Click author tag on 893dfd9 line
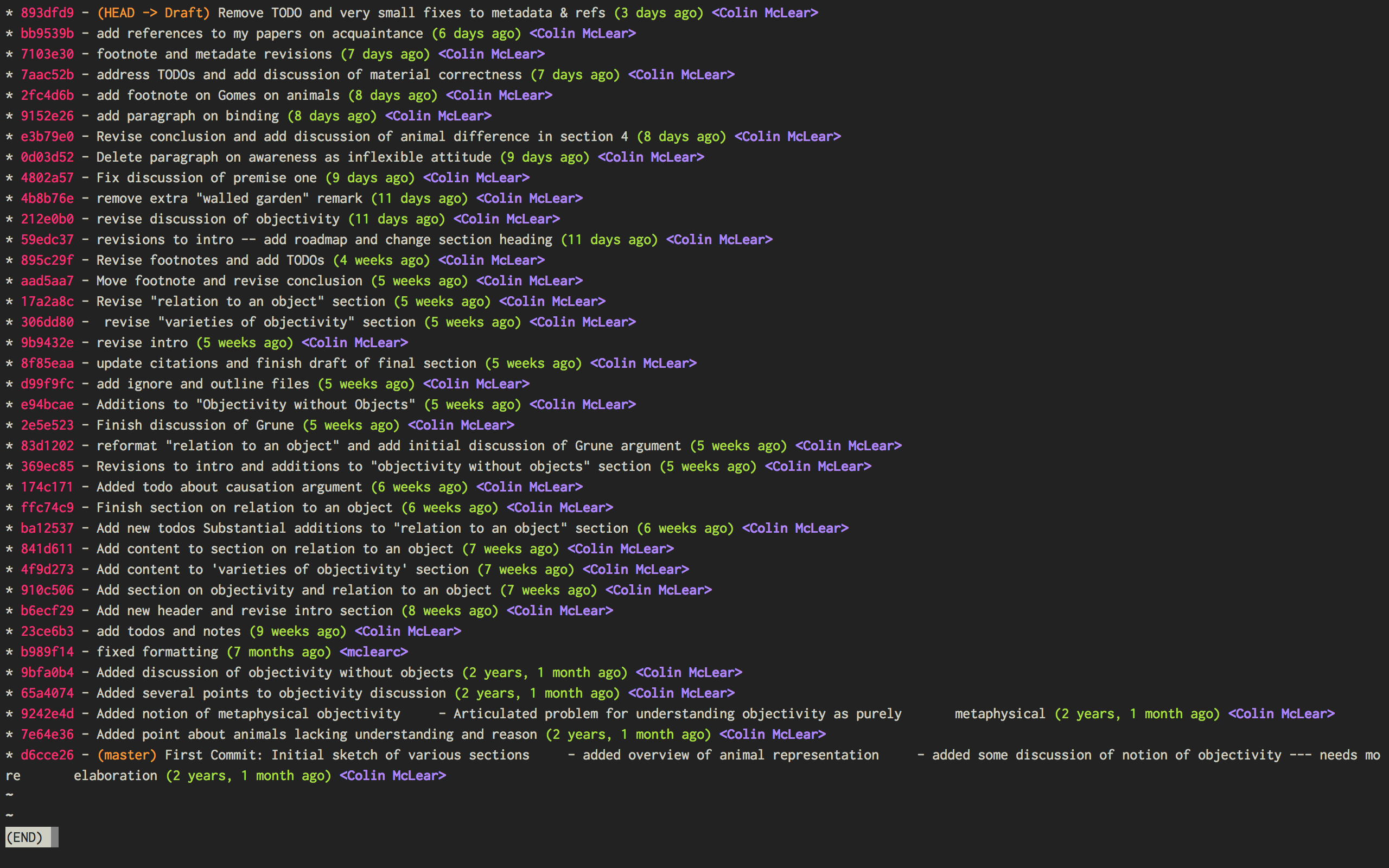The height and width of the screenshot is (868, 1389). [x=765, y=12]
